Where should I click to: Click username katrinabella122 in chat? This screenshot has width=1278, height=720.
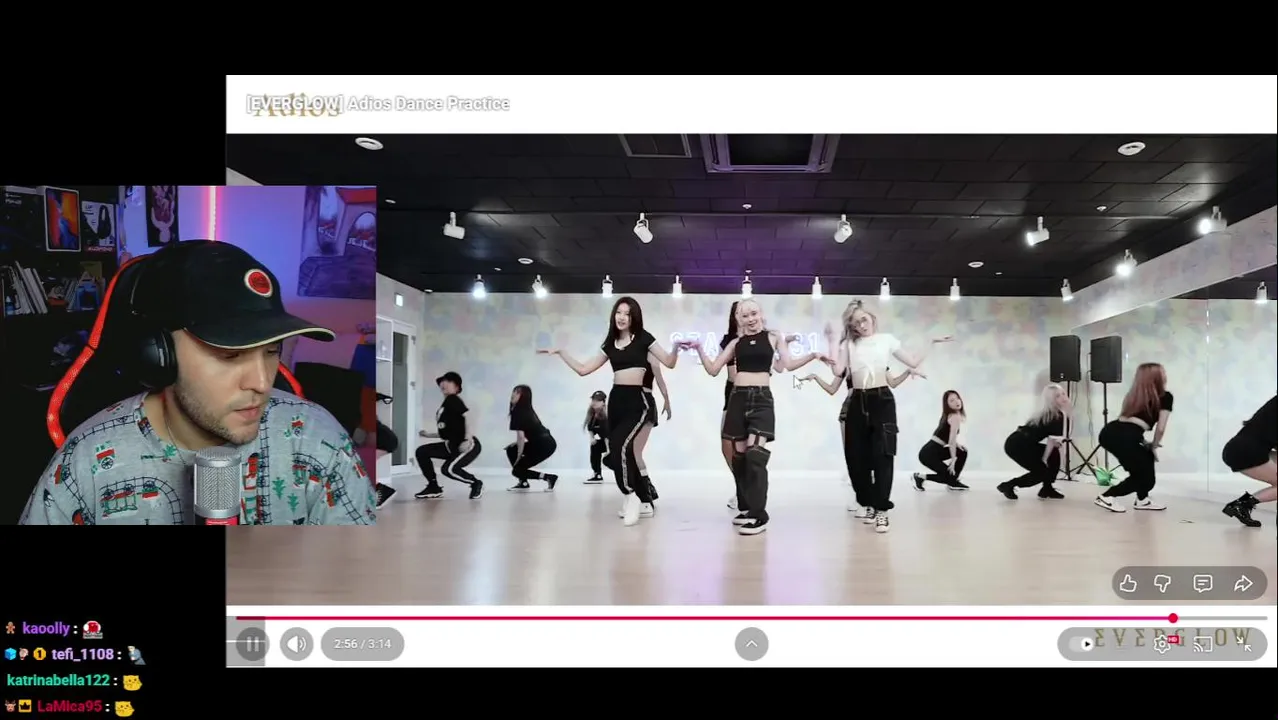pyautogui.click(x=58, y=681)
